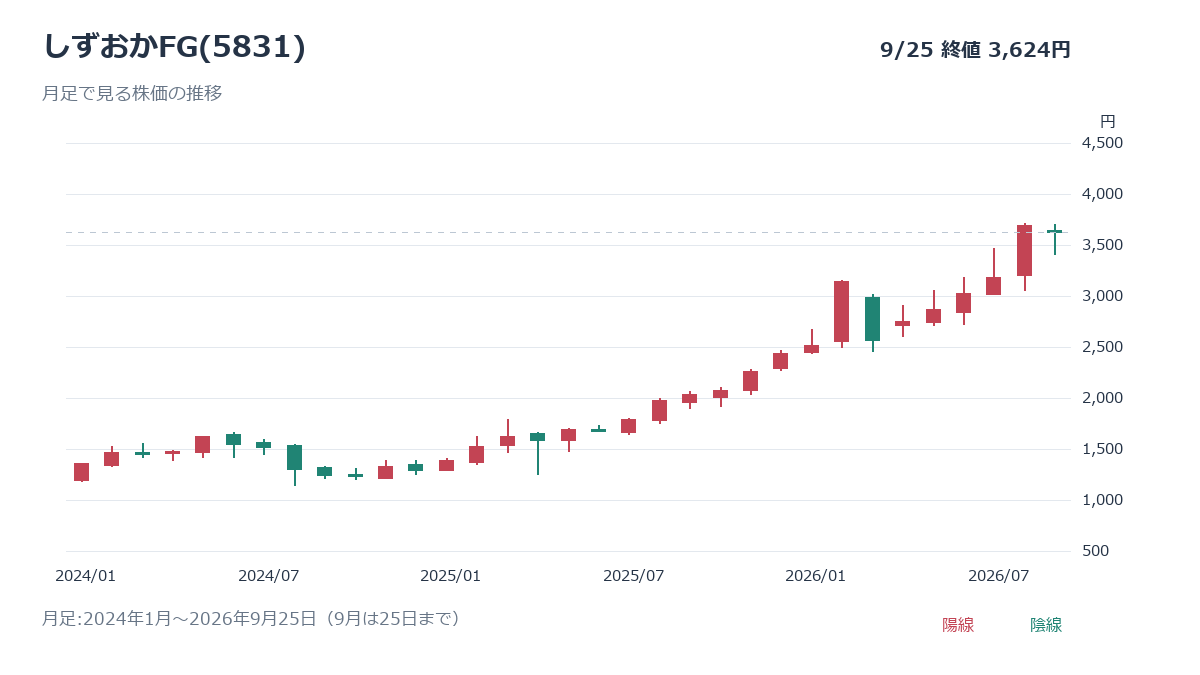Click the chart title しずおかFG(5831)
Screen dimensions: 1200x675
point(174,47)
